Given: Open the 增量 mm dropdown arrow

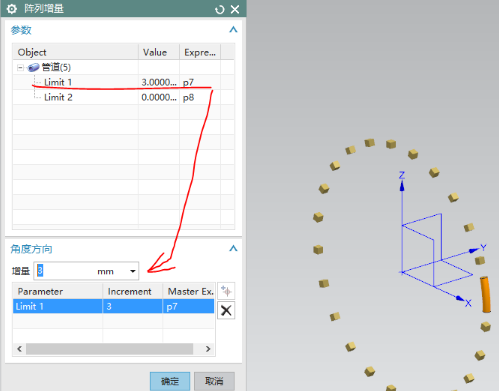Looking at the screenshot, I should tap(133, 271).
